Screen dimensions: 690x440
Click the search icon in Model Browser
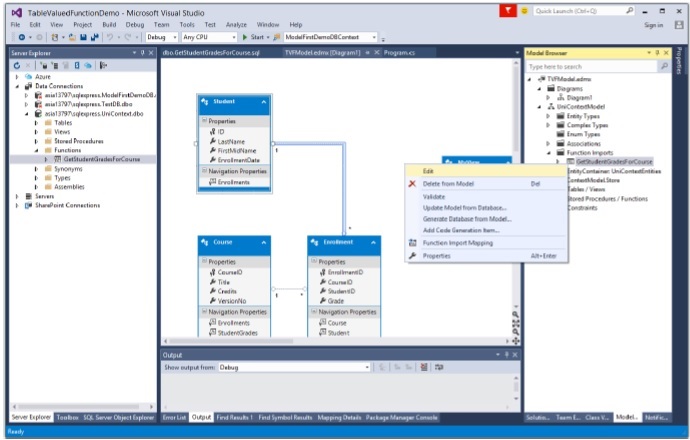click(664, 66)
